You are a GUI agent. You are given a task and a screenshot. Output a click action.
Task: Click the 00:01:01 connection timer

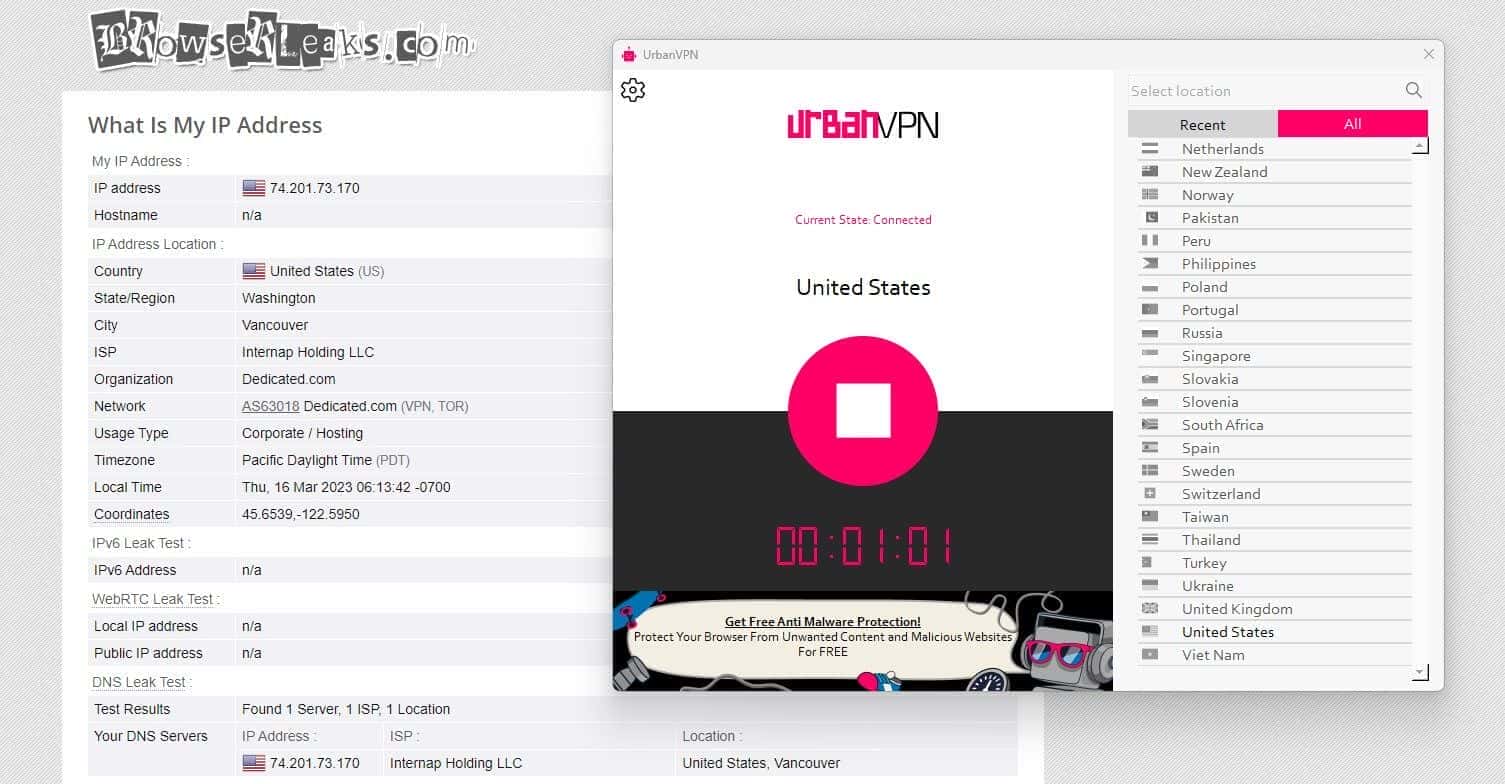(863, 546)
